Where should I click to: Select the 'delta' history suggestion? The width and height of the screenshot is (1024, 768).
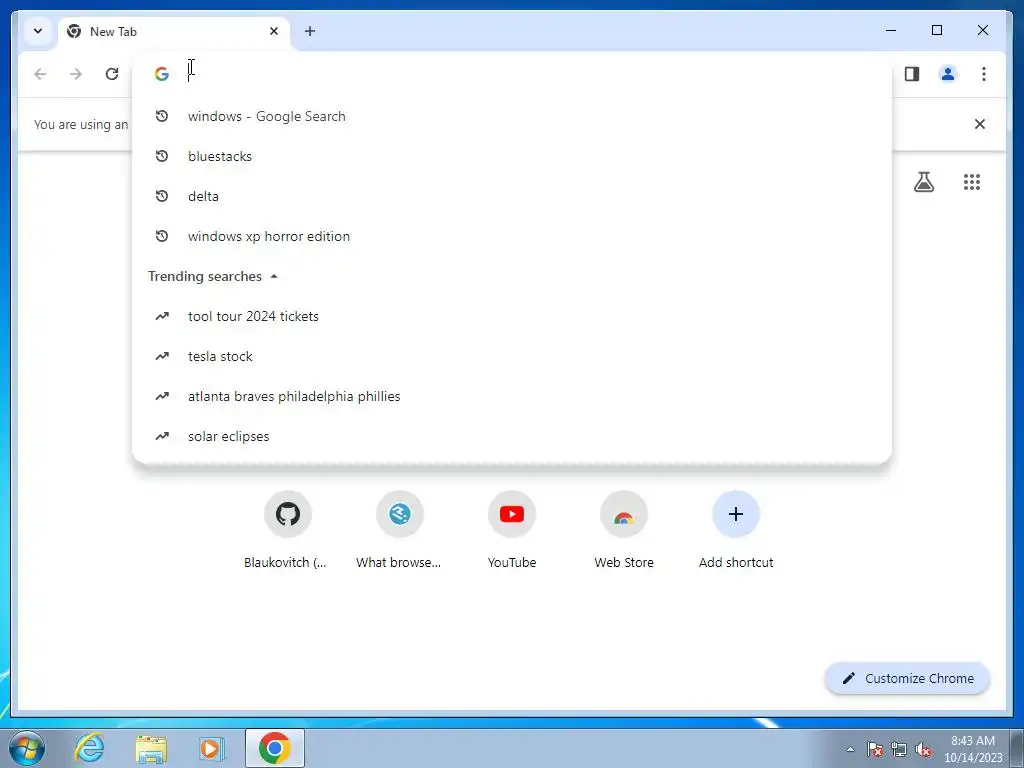coord(512,196)
